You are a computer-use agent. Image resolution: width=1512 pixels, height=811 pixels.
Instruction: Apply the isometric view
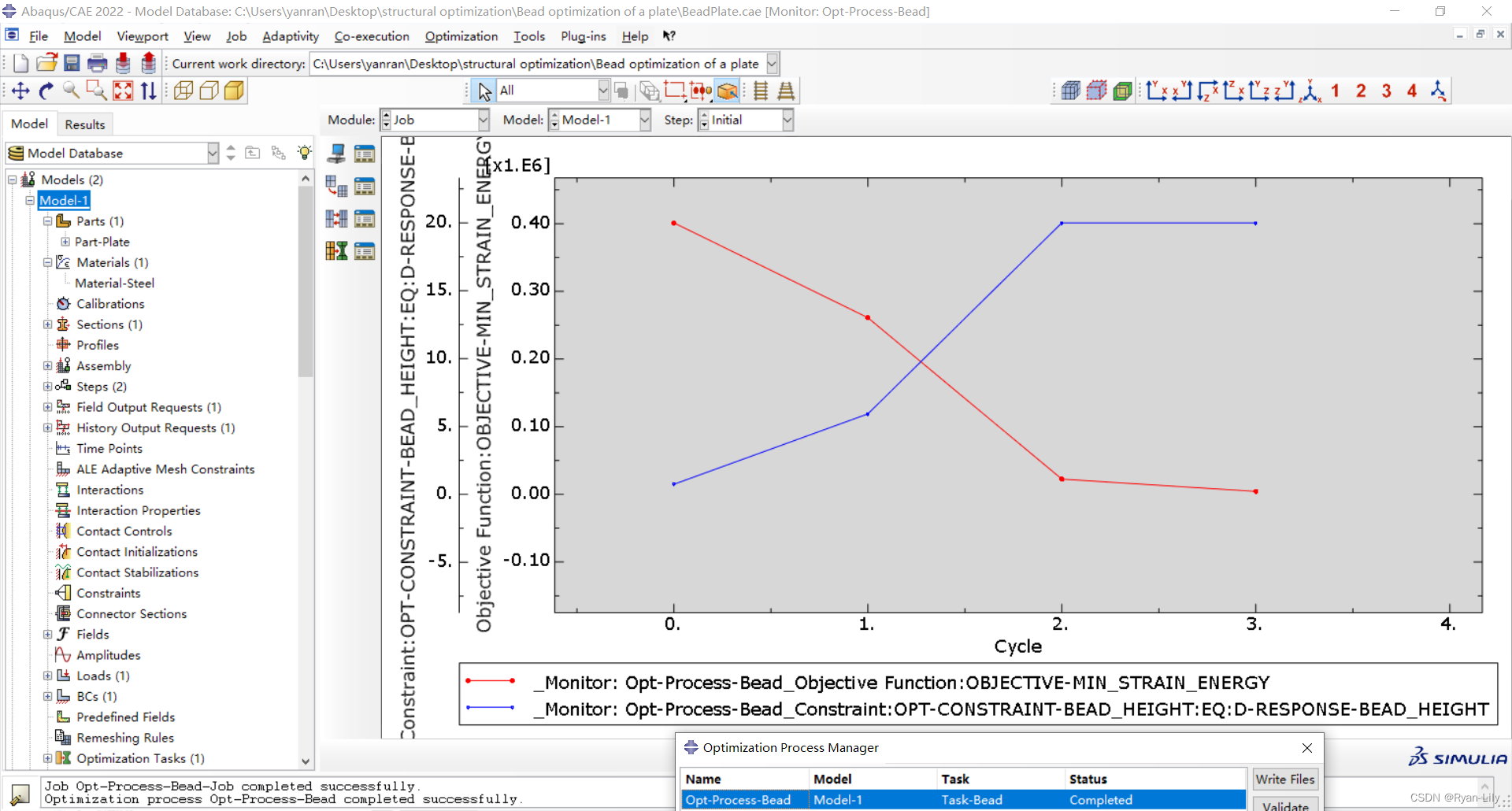tap(1310, 91)
